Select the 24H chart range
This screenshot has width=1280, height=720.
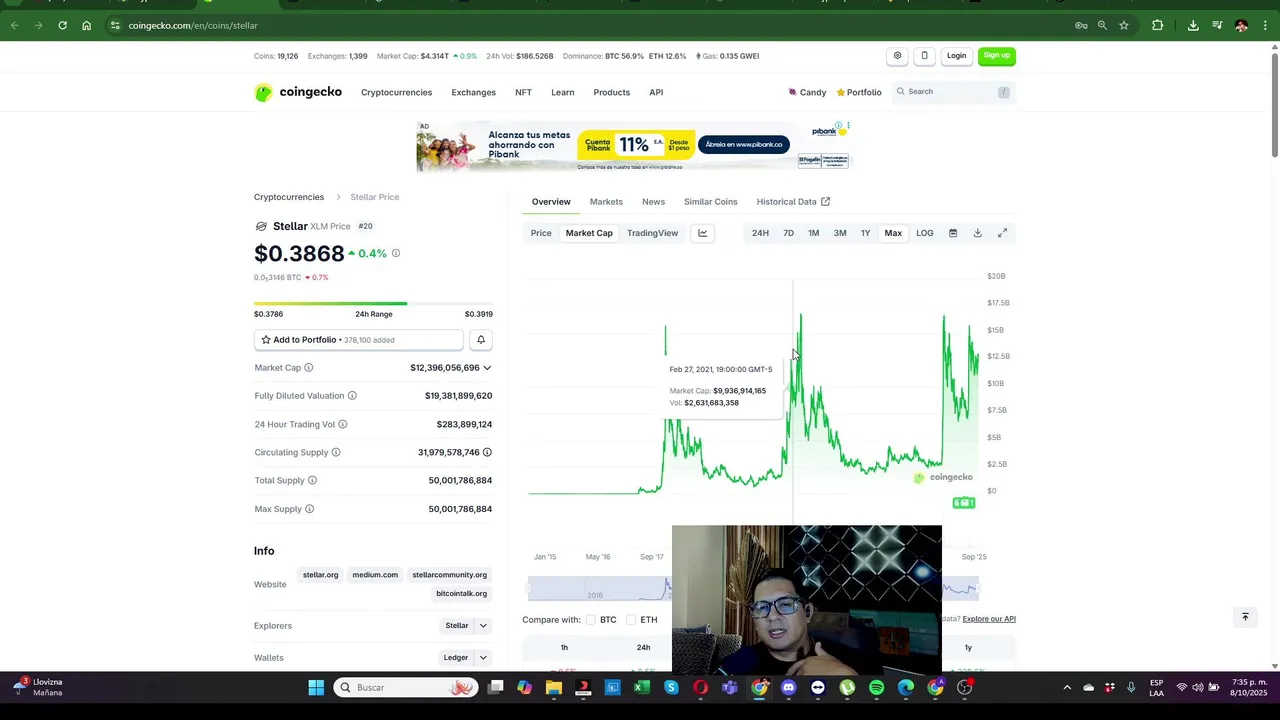point(760,233)
